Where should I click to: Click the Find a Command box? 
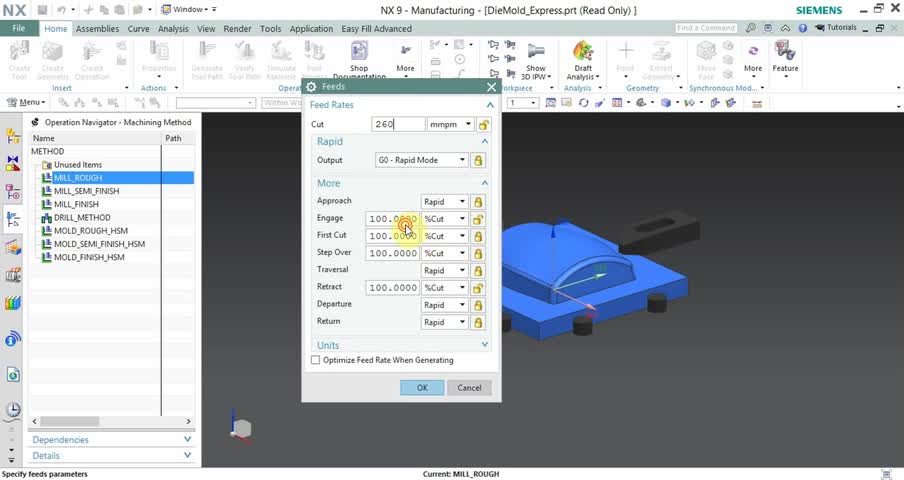pyautogui.click(x=706, y=28)
